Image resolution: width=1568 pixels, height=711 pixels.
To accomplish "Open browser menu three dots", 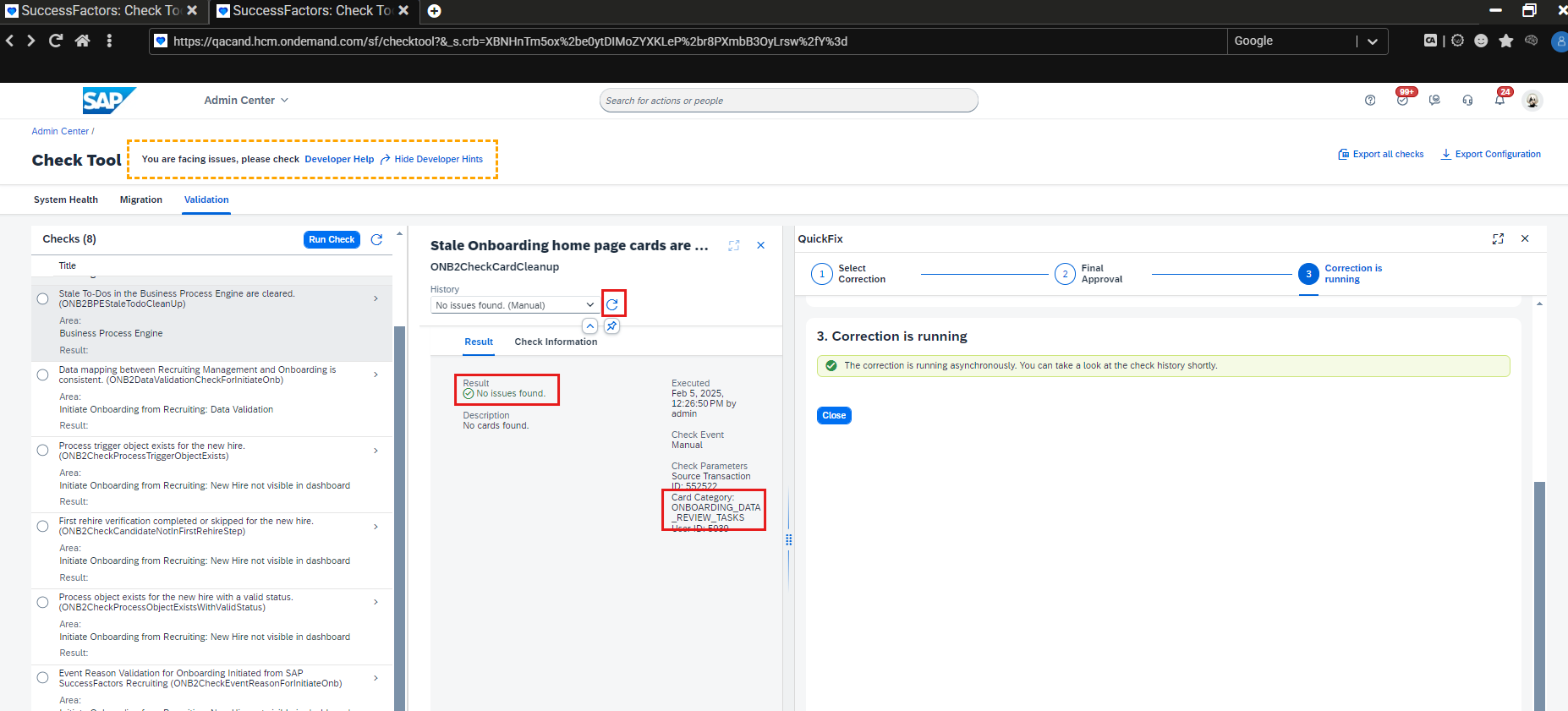I will (x=109, y=41).
